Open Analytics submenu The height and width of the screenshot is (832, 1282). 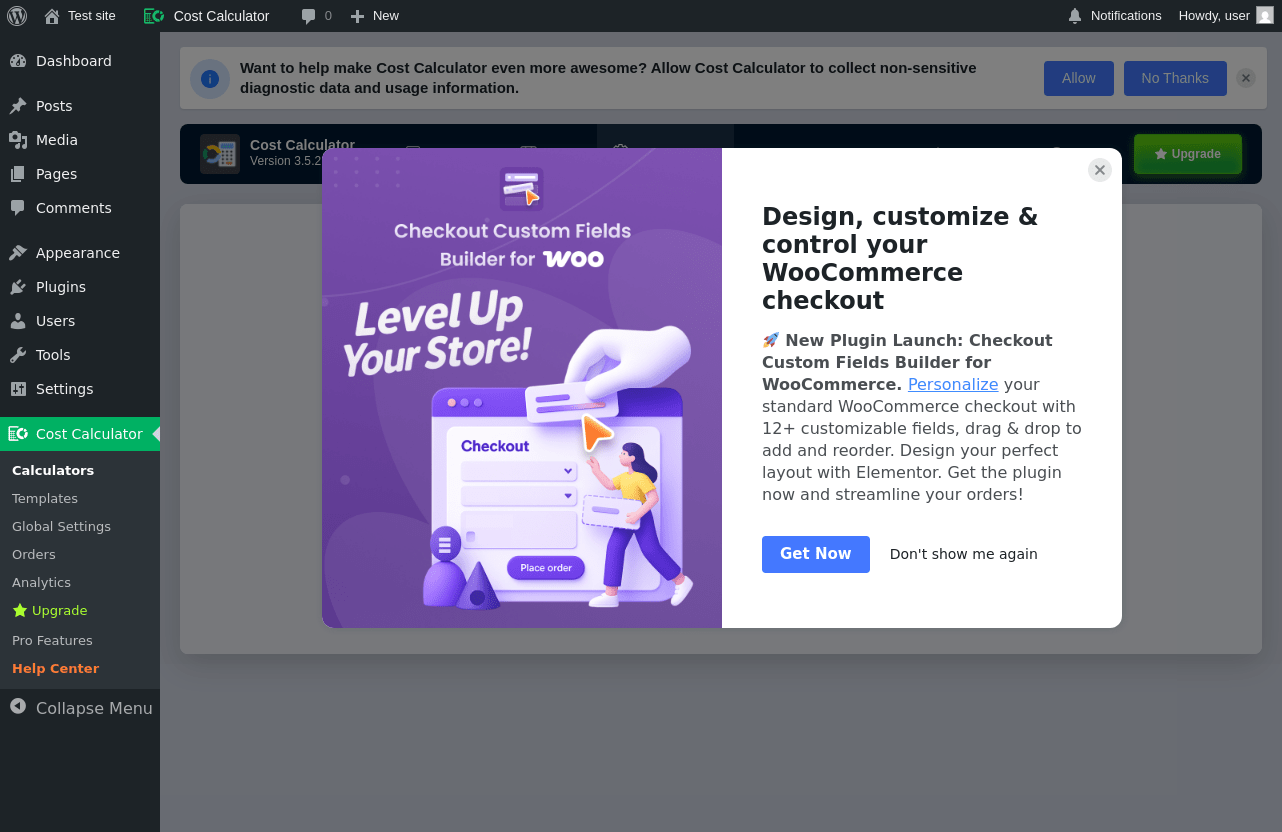coord(41,582)
